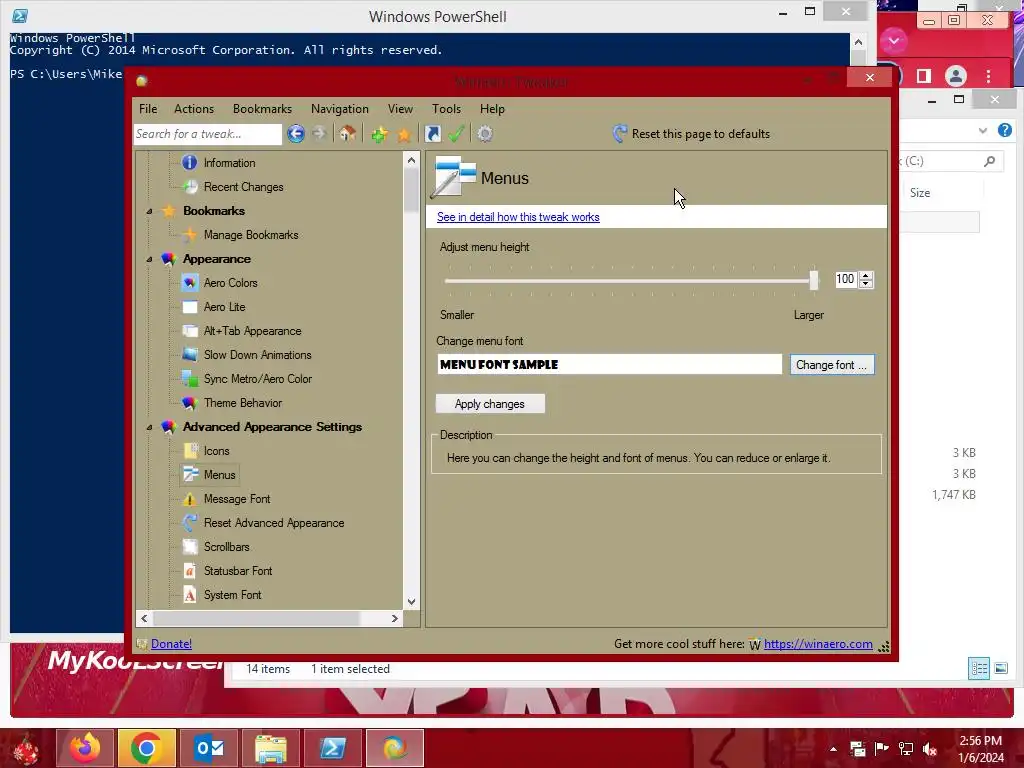Click Reset this page to defaults
The image size is (1024, 768).
pos(691,134)
